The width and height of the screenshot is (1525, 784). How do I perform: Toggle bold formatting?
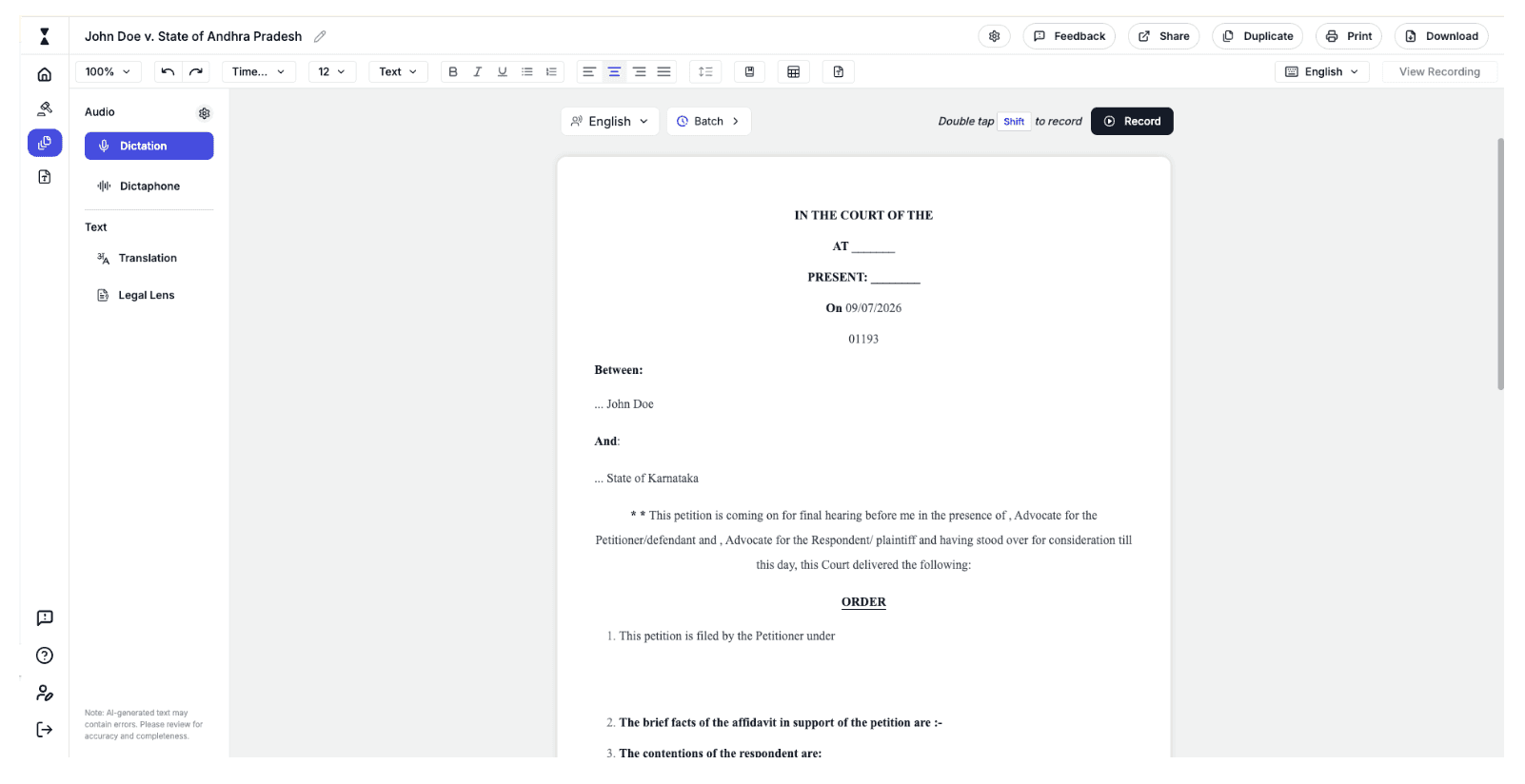[x=453, y=71]
